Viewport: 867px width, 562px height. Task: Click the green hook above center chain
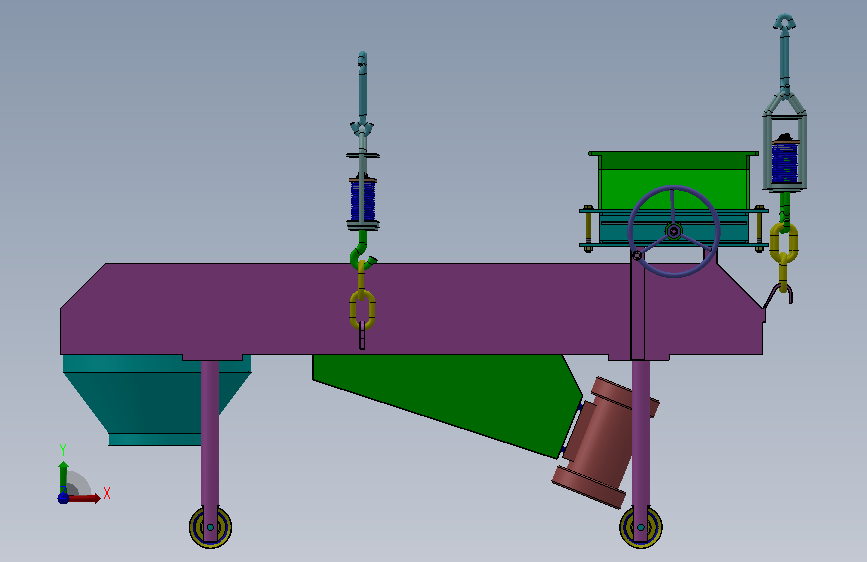363,252
